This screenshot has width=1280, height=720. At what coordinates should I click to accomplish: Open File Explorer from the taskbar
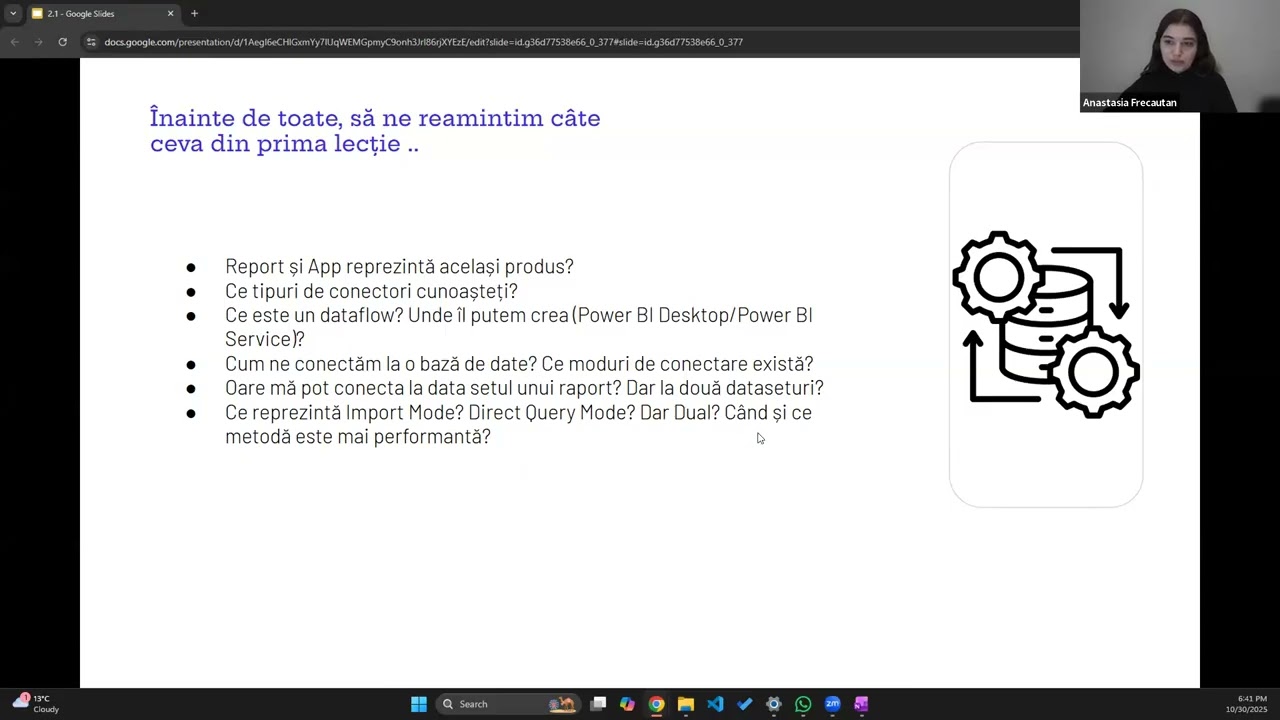tap(686, 704)
